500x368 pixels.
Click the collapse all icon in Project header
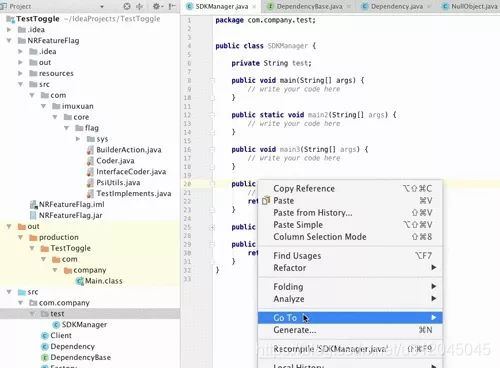(140, 6)
